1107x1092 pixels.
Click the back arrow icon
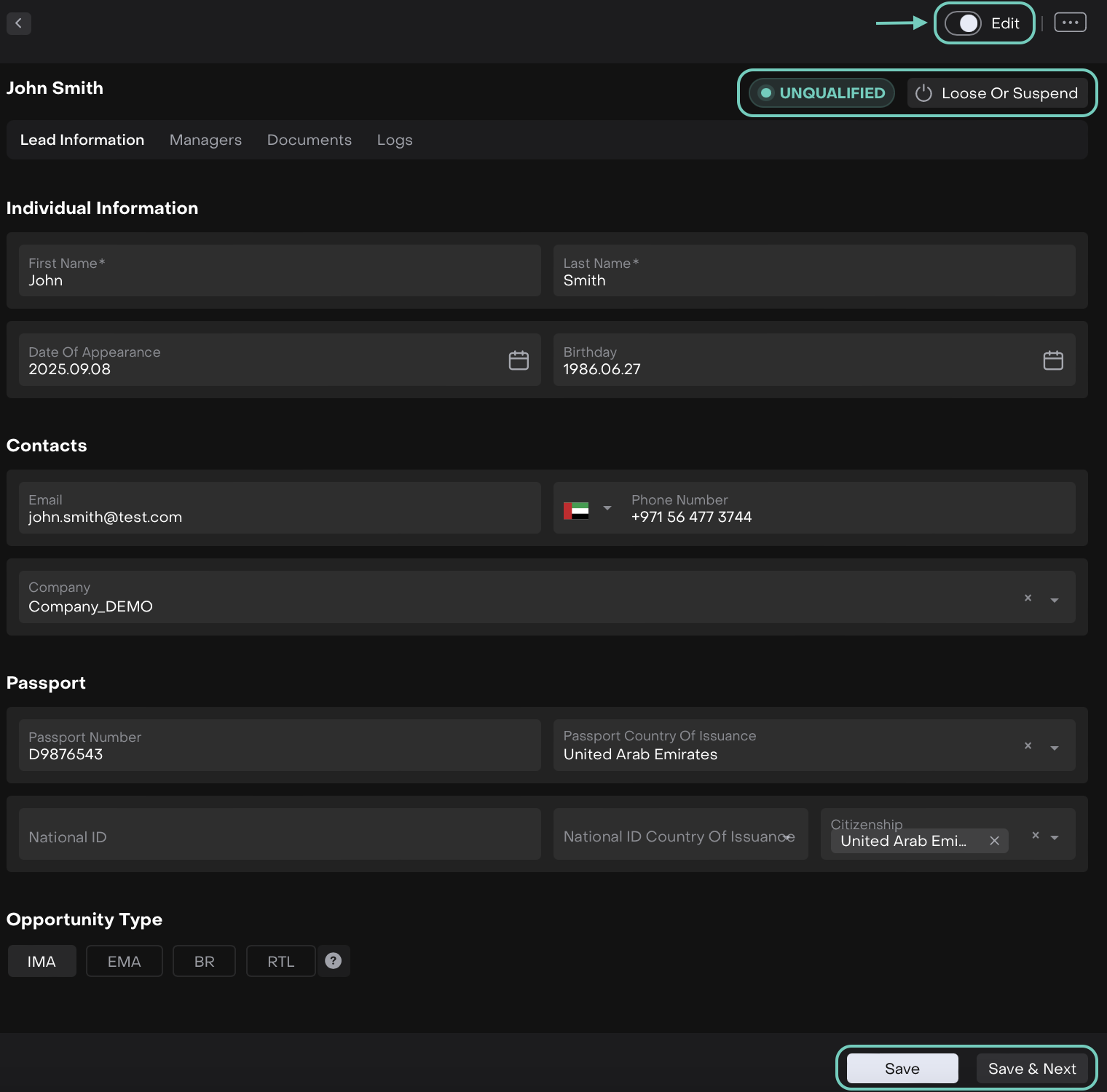pos(19,23)
